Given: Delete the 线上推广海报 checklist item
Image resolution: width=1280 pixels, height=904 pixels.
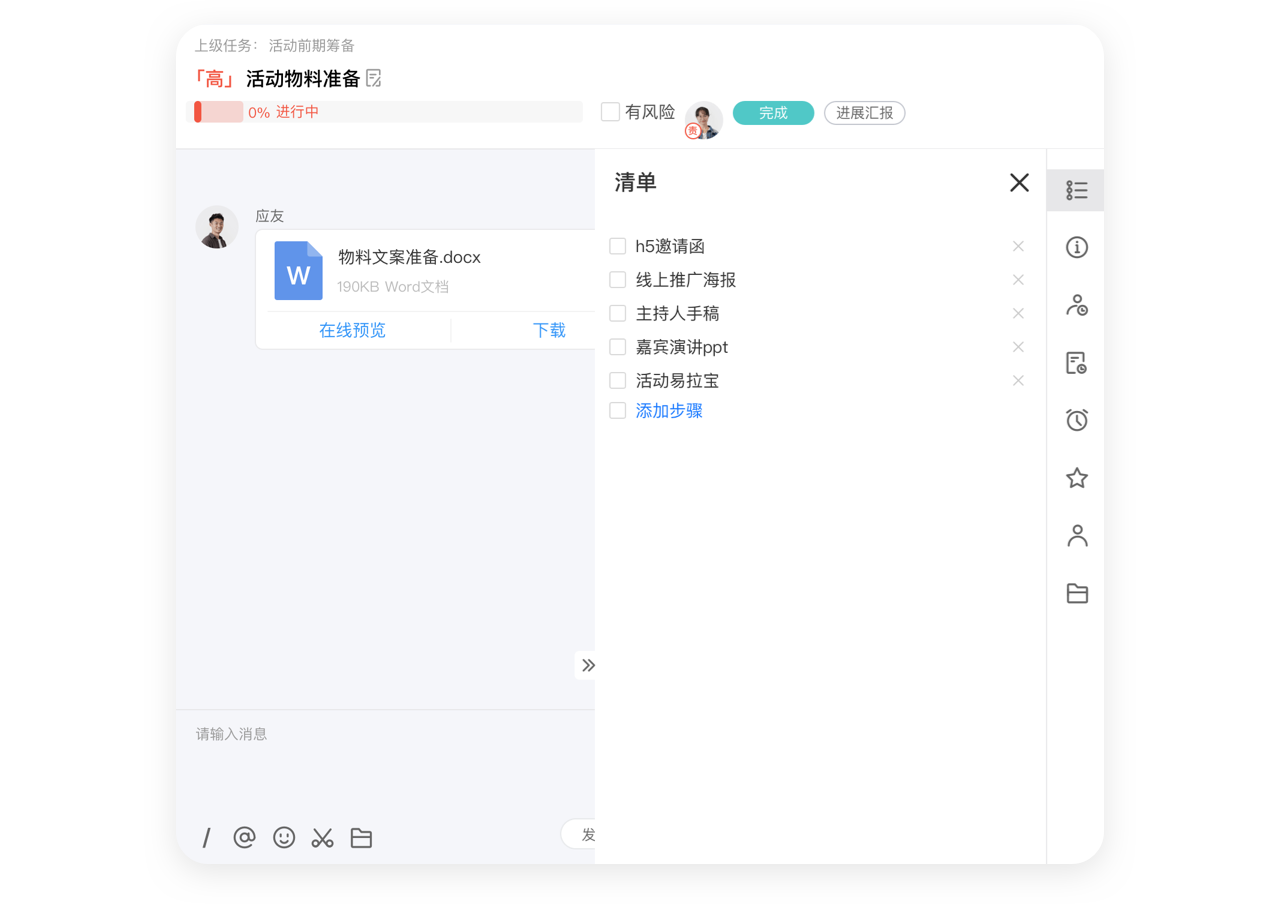Looking at the screenshot, I should coord(1018,280).
